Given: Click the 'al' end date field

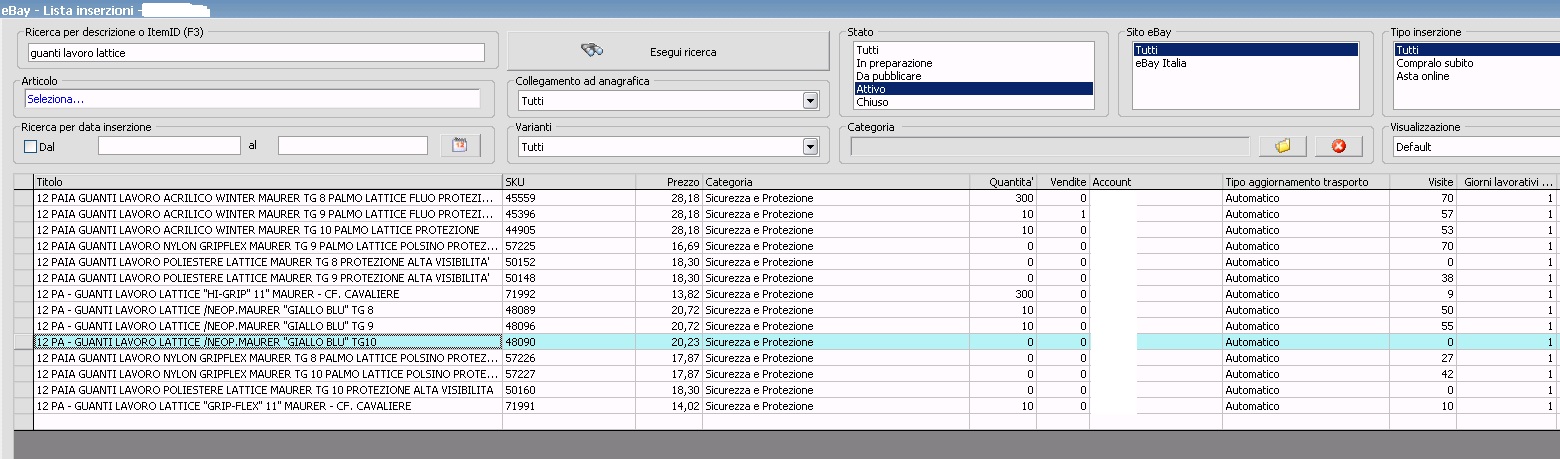Looking at the screenshot, I should click(352, 146).
